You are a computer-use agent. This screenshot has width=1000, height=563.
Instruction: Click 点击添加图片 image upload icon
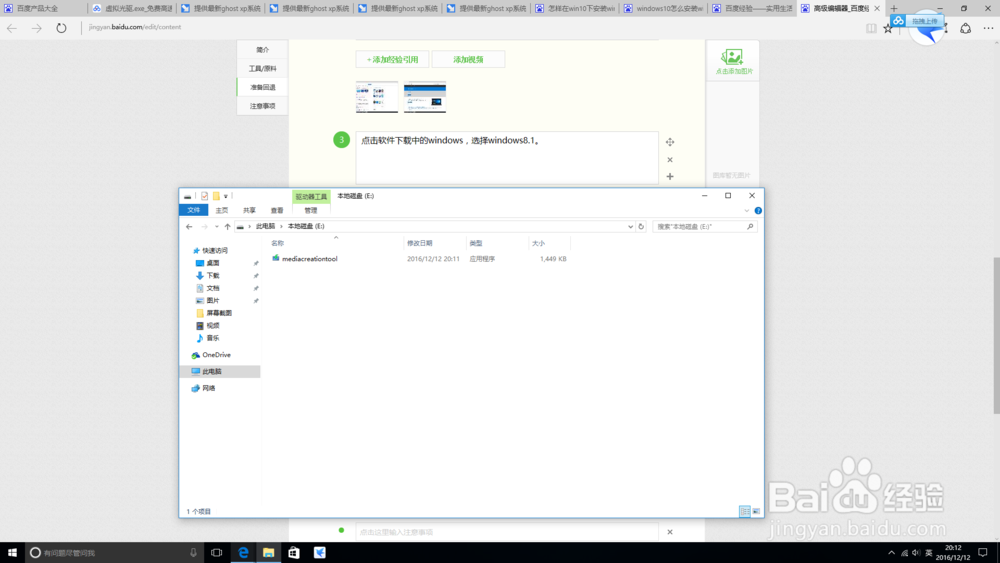click(733, 61)
